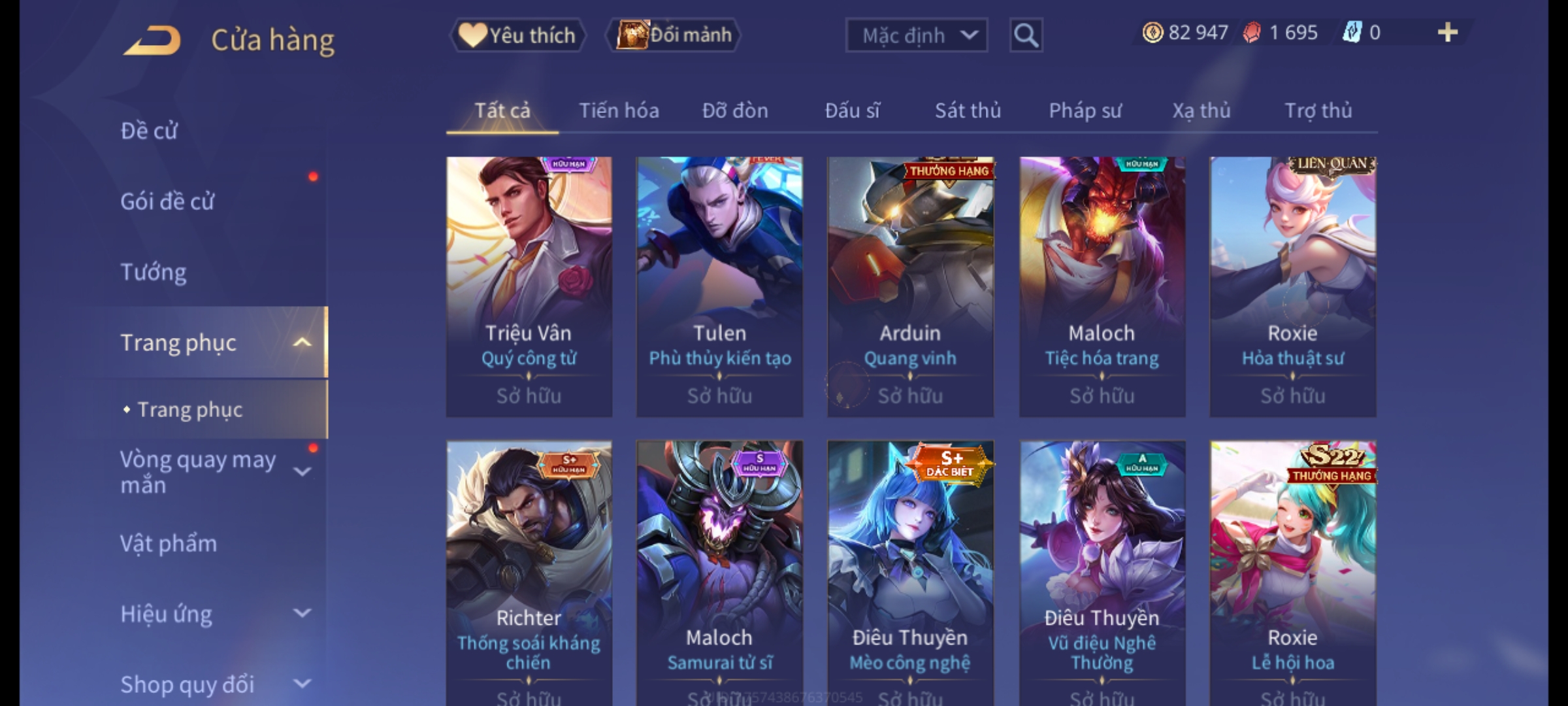This screenshot has height=706, width=1568.
Task: Expand Shop quy đổi section
Action: (x=302, y=684)
